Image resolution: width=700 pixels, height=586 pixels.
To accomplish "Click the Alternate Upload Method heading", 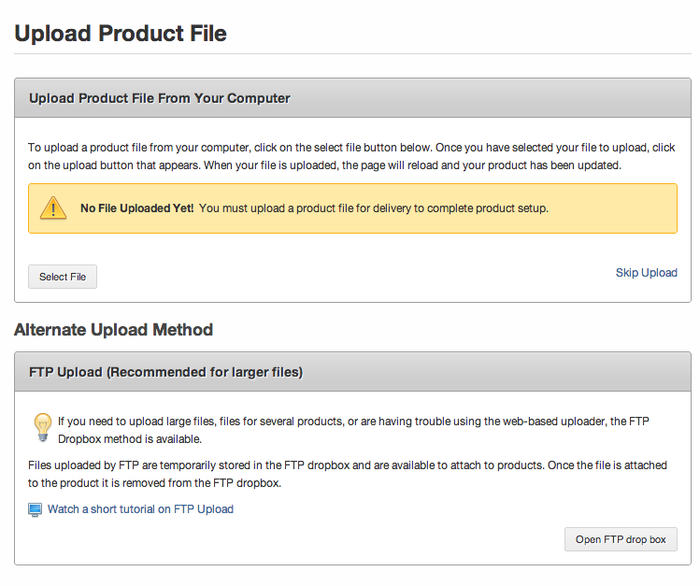I will pos(113,330).
